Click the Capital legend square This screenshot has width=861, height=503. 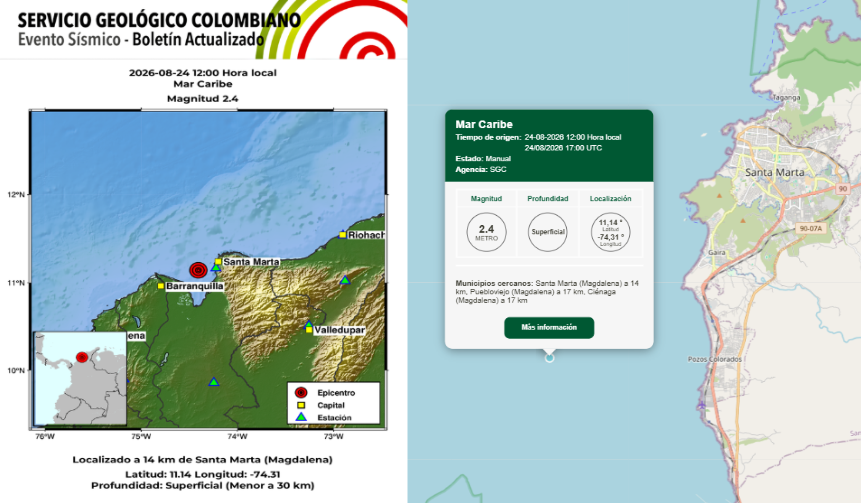tap(301, 405)
